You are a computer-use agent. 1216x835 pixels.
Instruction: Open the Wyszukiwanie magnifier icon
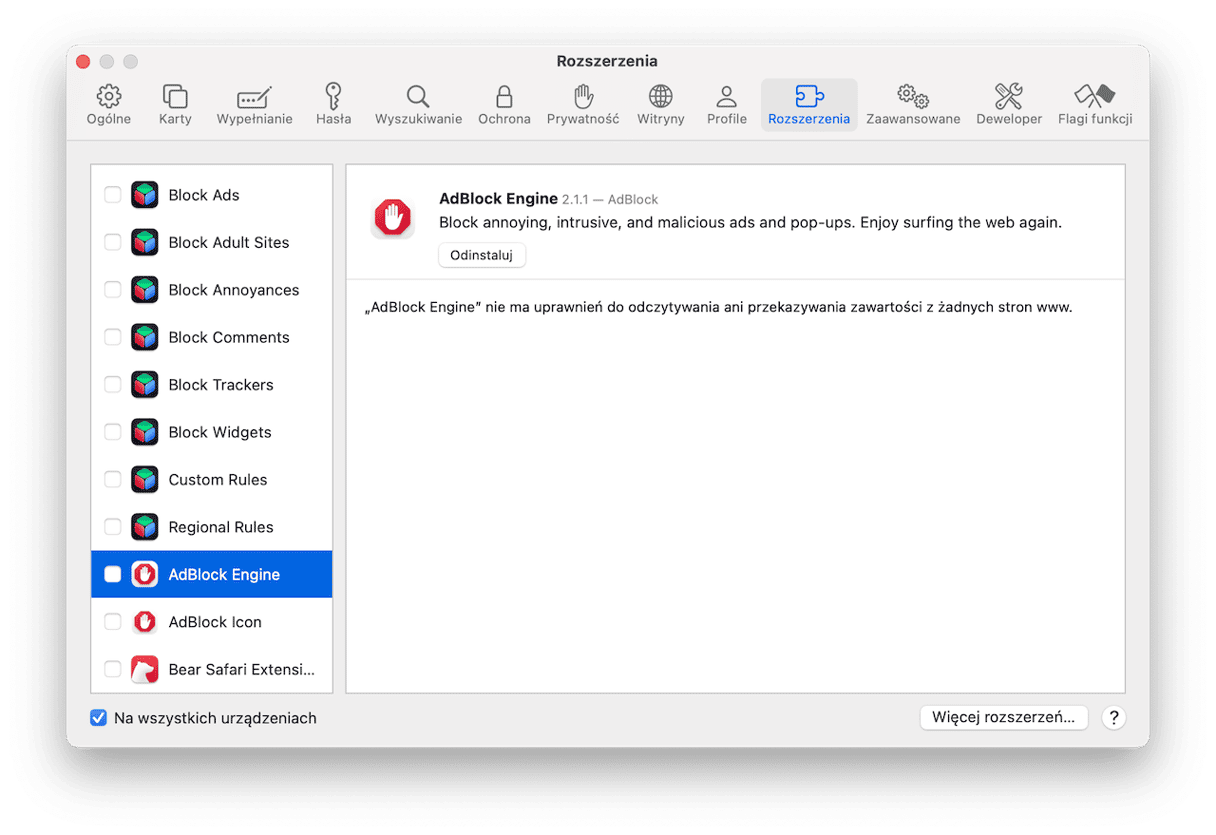[x=418, y=97]
